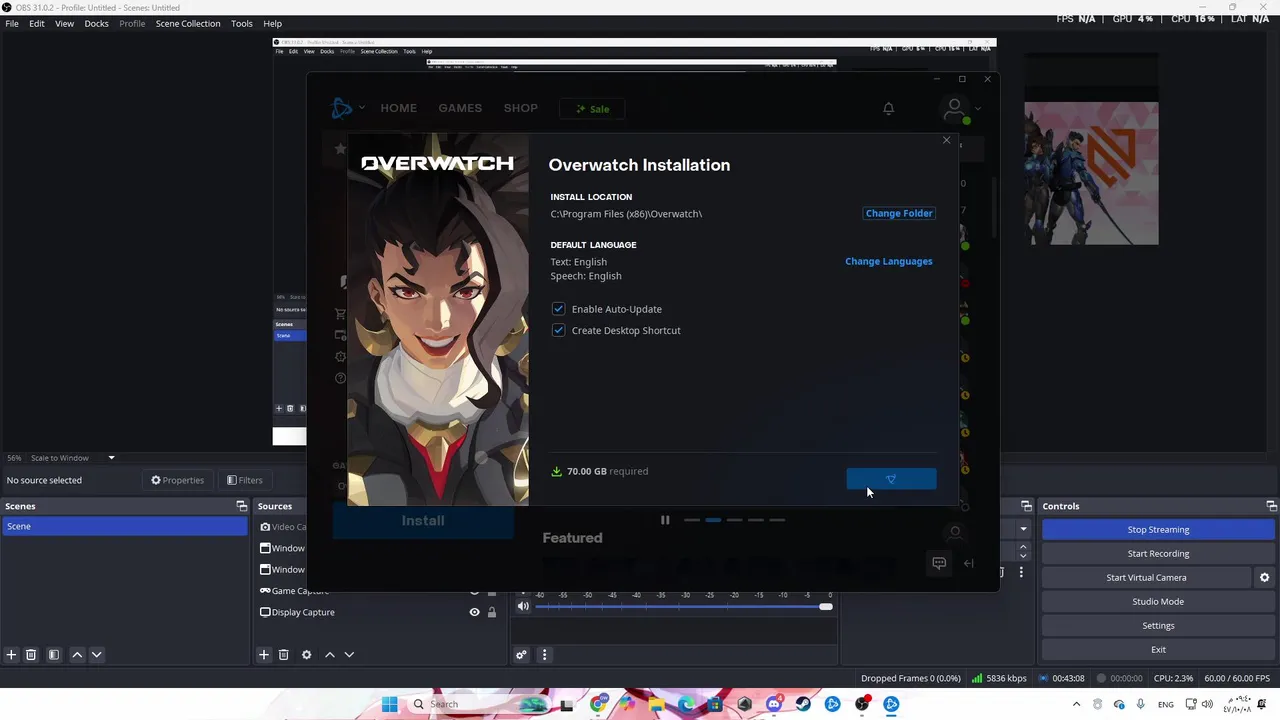The image size is (1280, 720).
Task: Select the highlighted second Featured carousel indicator
Action: click(x=713, y=520)
